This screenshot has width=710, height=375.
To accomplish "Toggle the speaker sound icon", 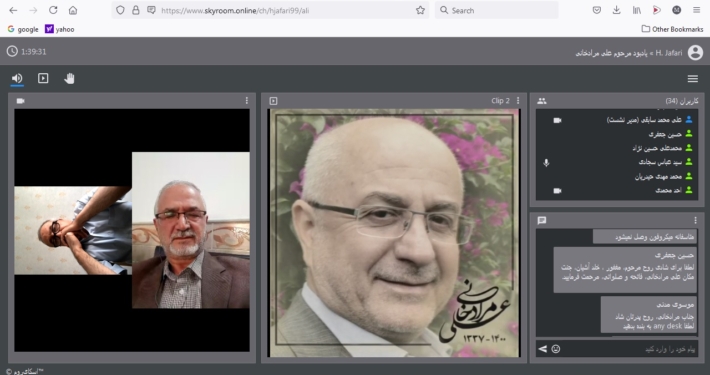I will click(17, 78).
